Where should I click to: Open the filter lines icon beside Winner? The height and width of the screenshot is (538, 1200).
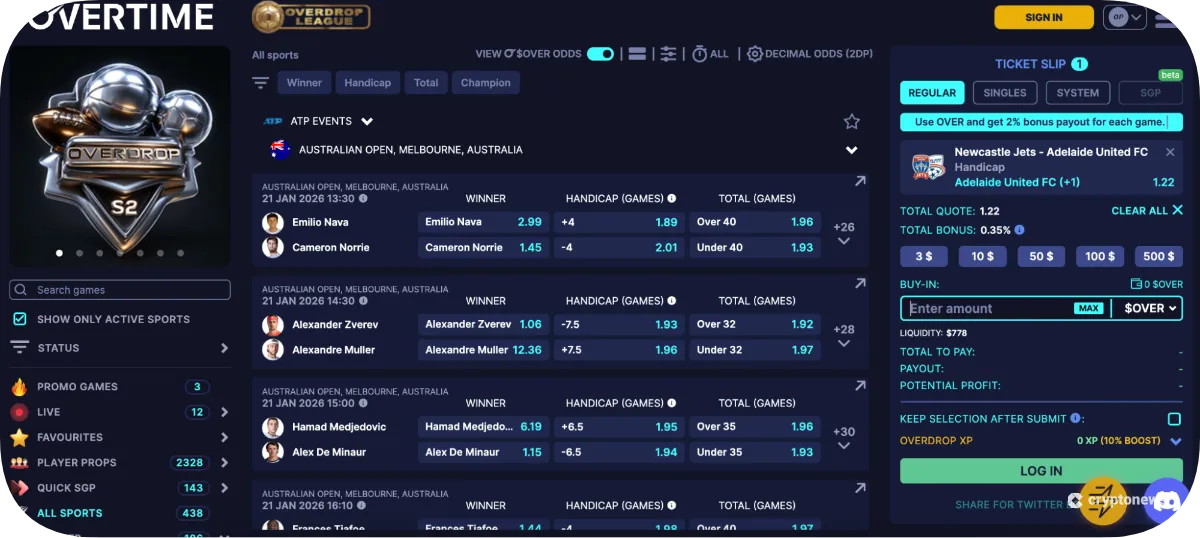(x=261, y=83)
